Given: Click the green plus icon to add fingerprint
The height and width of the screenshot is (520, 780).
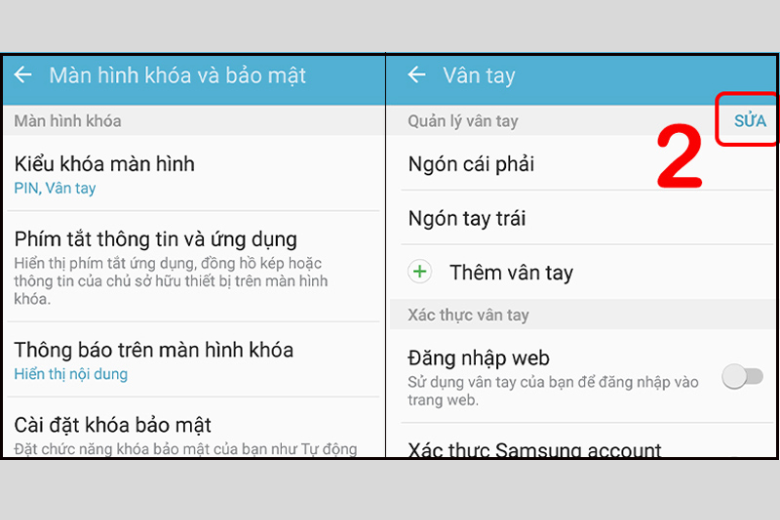Looking at the screenshot, I should pos(420,272).
